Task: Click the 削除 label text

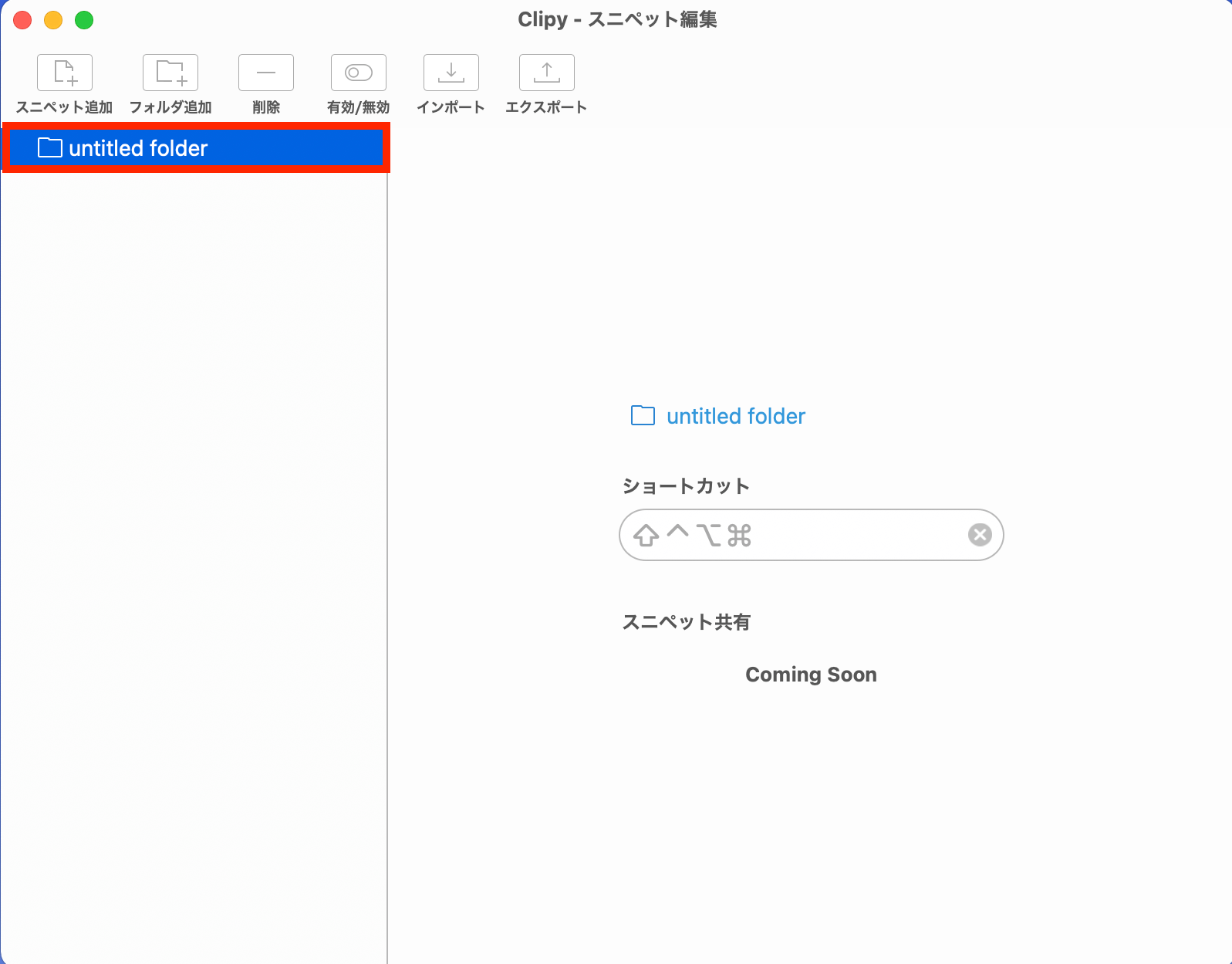Action: point(266,107)
